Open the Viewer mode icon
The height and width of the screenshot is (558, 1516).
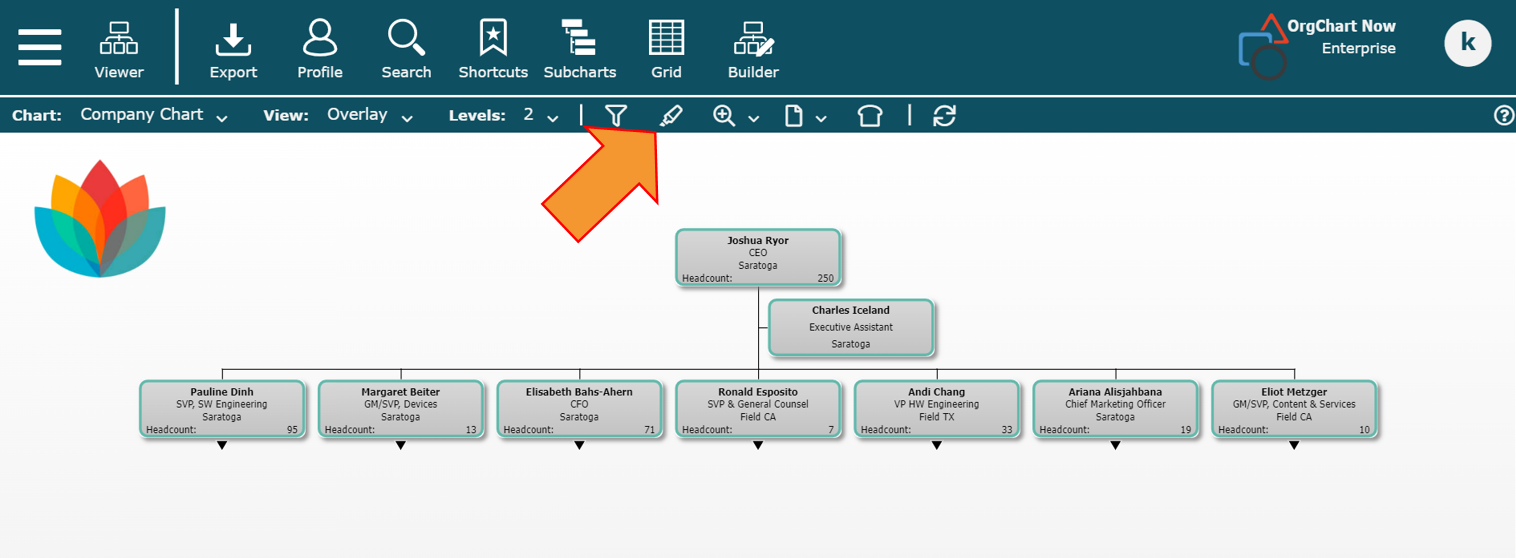119,49
